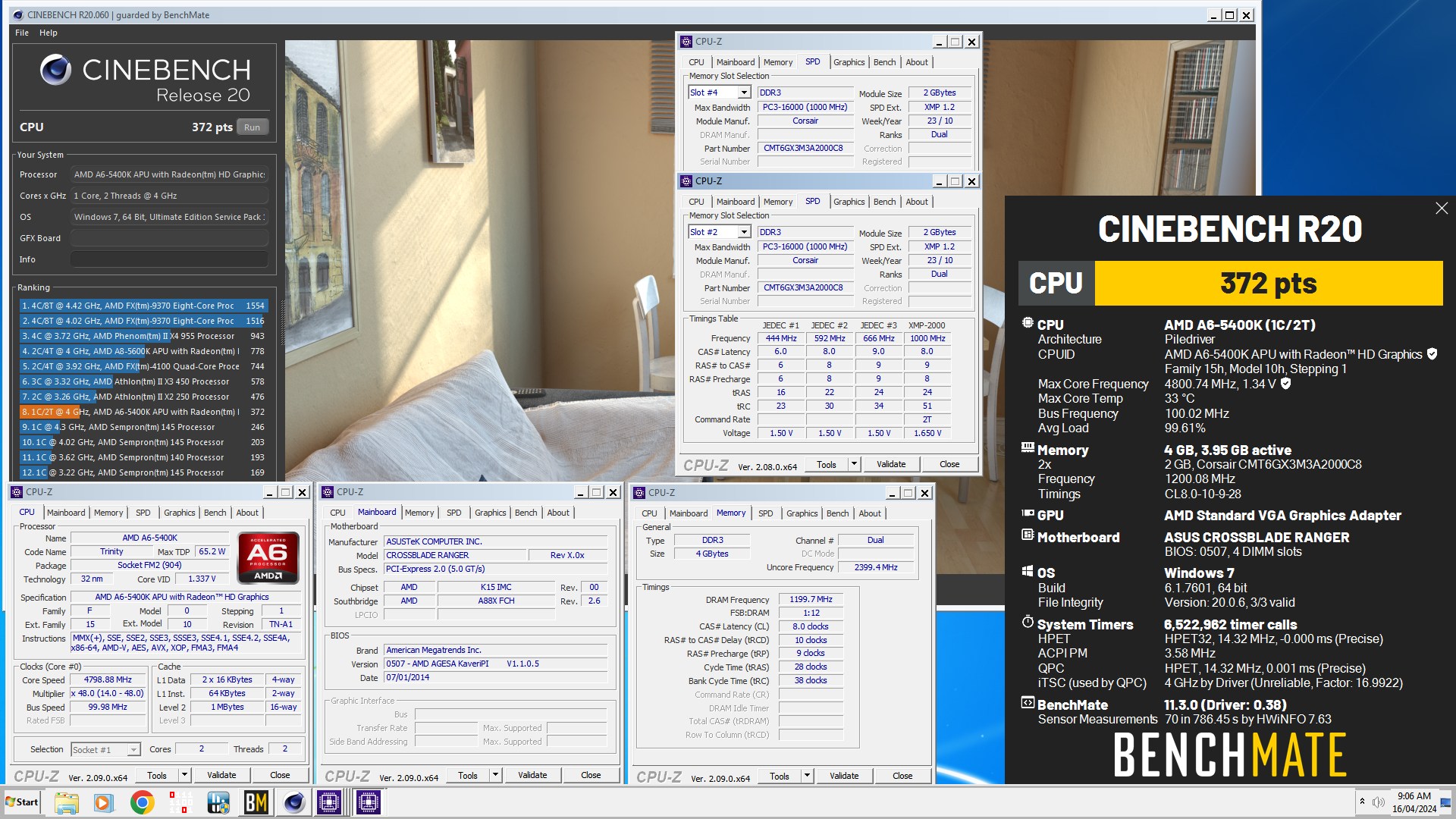Open the Slot #4 memory slot dropdown
Viewport: 1456px width, 819px height.
[744, 93]
